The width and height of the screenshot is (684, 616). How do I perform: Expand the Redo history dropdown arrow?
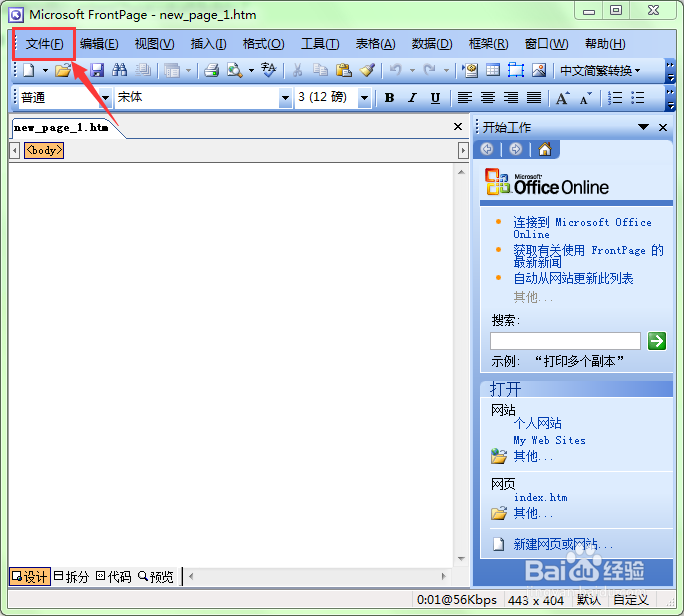[x=446, y=70]
